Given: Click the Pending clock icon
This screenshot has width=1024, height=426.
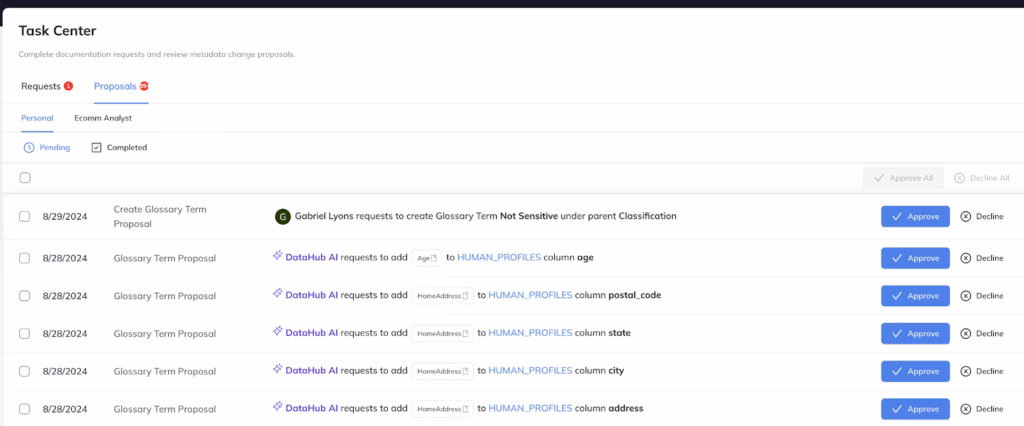Looking at the screenshot, I should 29,147.
